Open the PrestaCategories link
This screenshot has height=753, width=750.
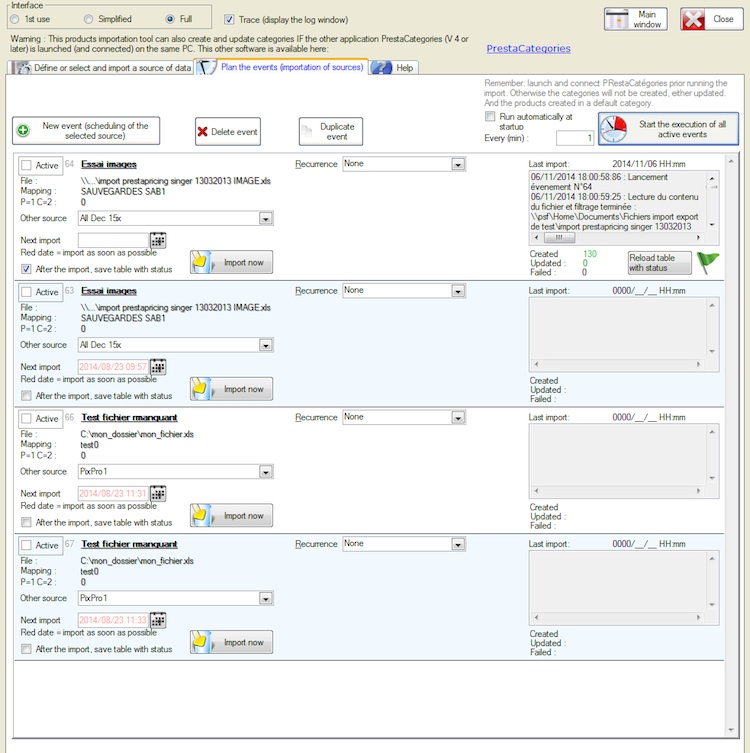[x=528, y=48]
